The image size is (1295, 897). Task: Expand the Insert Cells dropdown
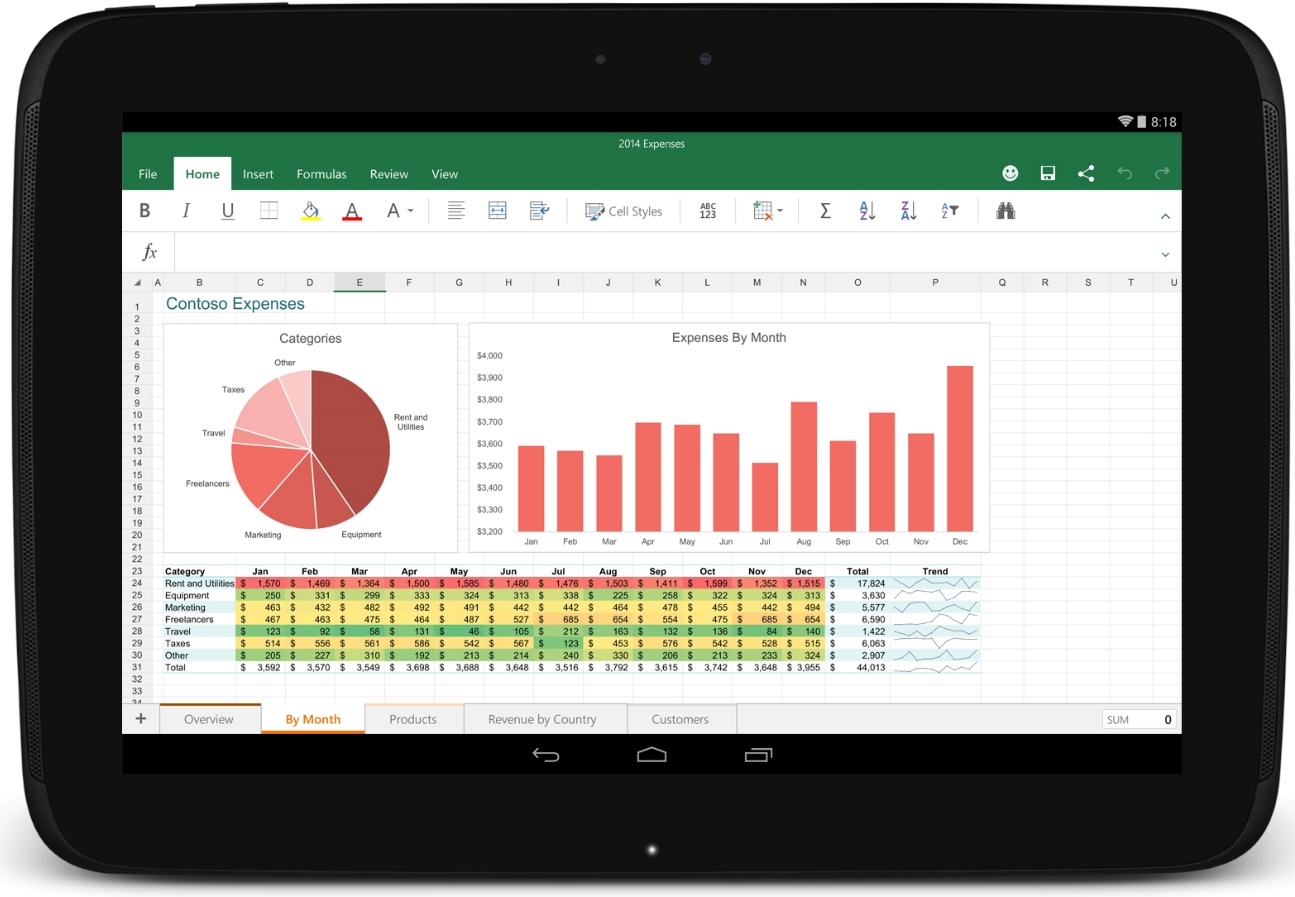click(x=765, y=210)
